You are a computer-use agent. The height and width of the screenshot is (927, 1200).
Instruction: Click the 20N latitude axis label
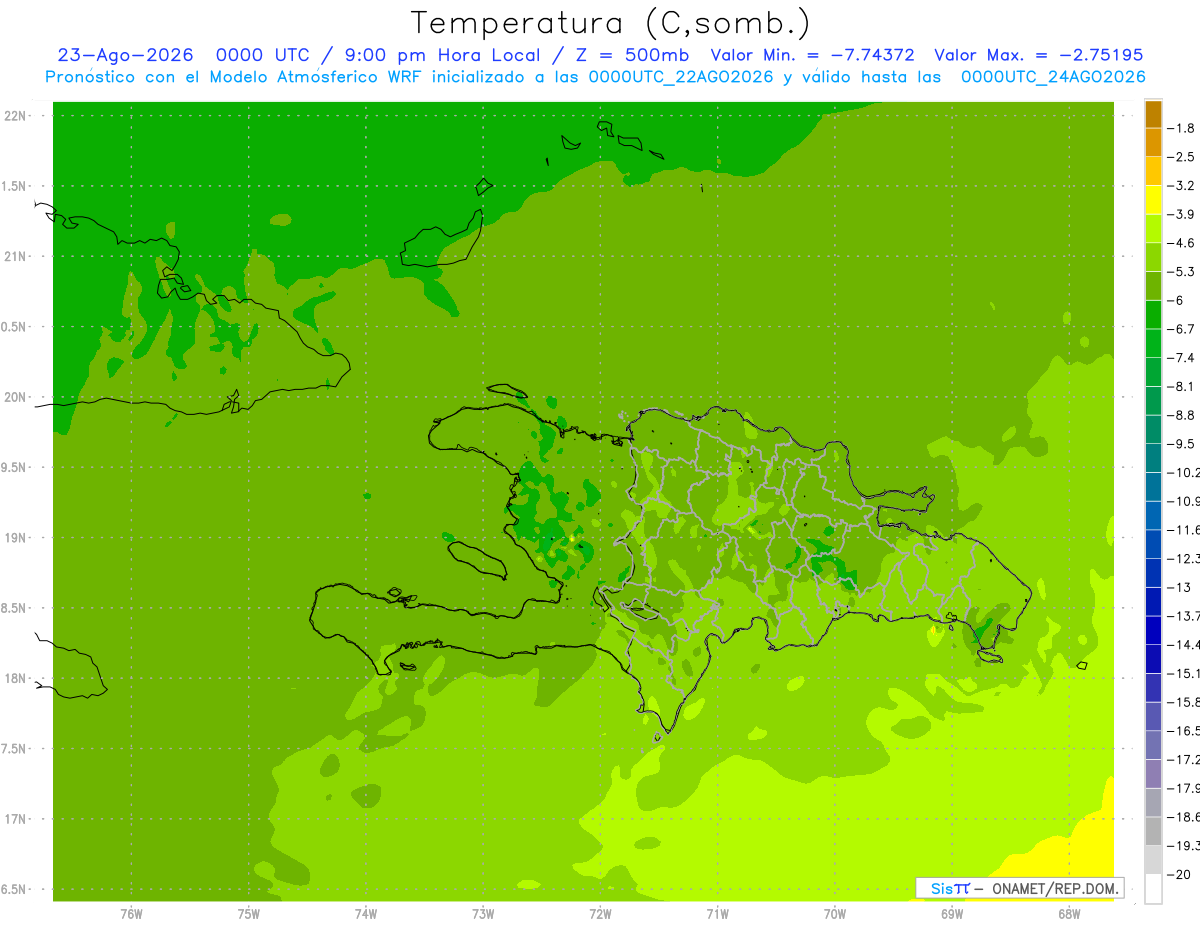click(15, 397)
